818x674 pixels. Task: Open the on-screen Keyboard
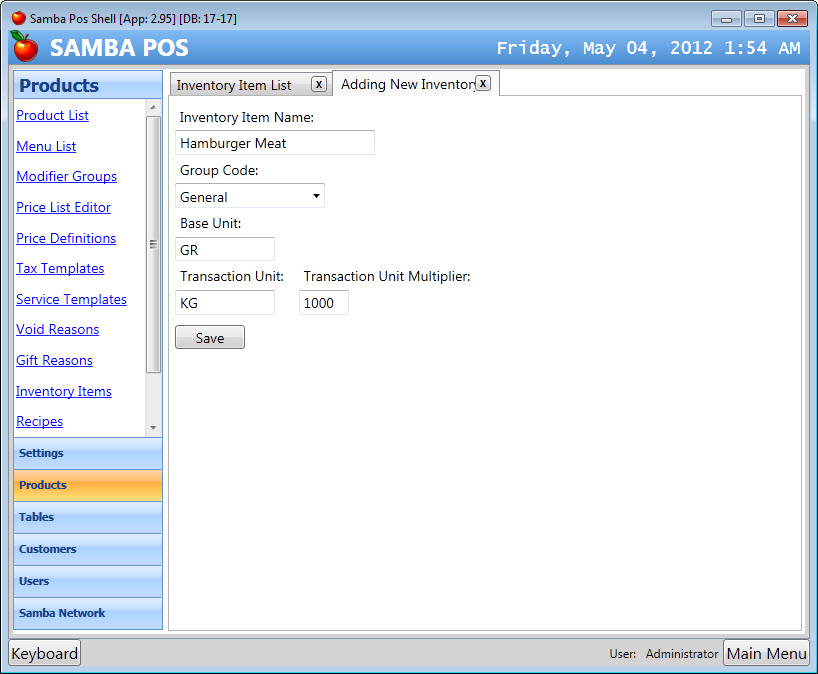point(45,653)
